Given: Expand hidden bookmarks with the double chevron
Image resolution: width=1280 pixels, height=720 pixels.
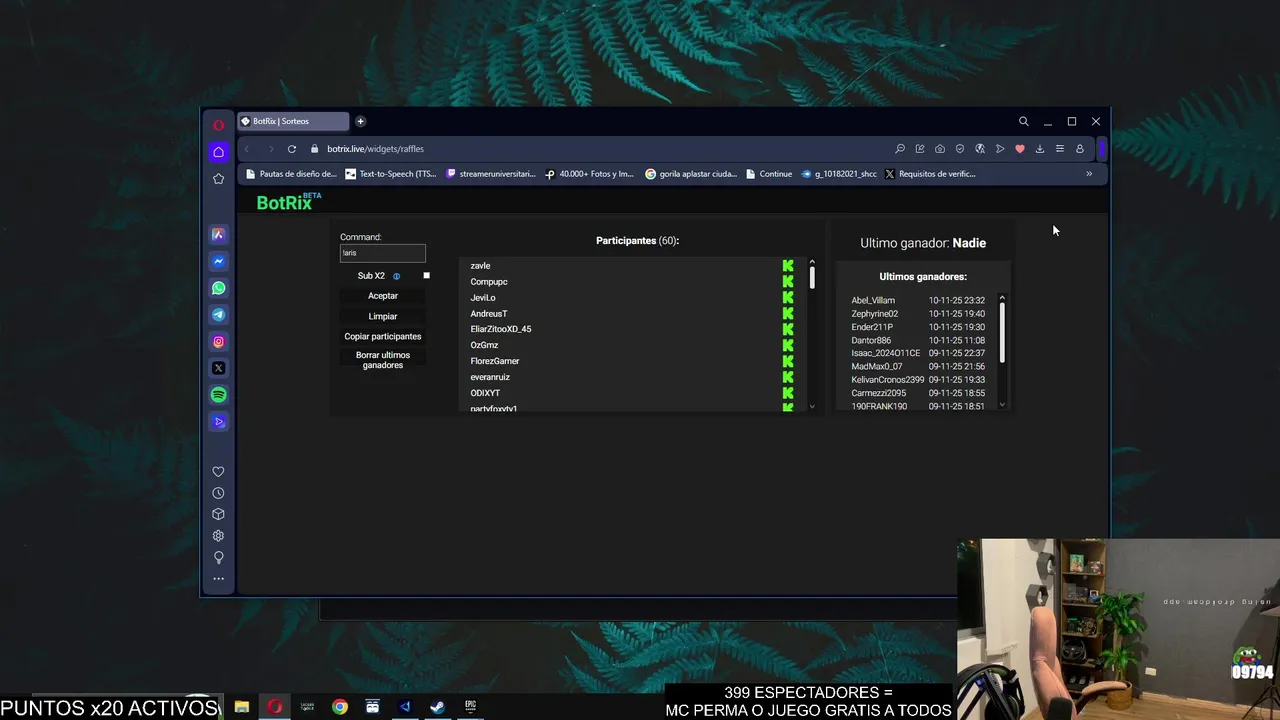Looking at the screenshot, I should tap(1089, 174).
